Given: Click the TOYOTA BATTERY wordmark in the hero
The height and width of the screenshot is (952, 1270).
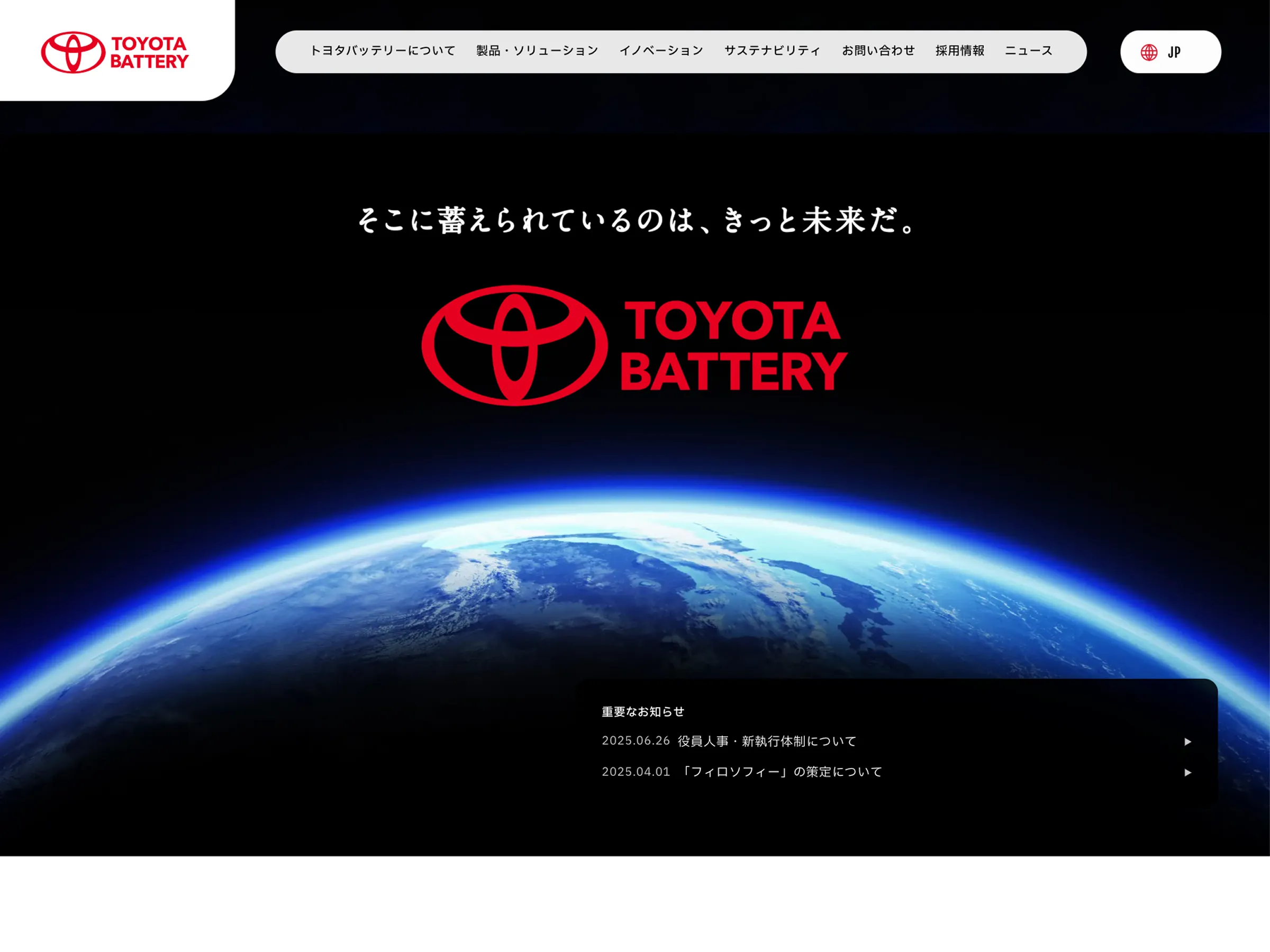Looking at the screenshot, I should pos(735,344).
